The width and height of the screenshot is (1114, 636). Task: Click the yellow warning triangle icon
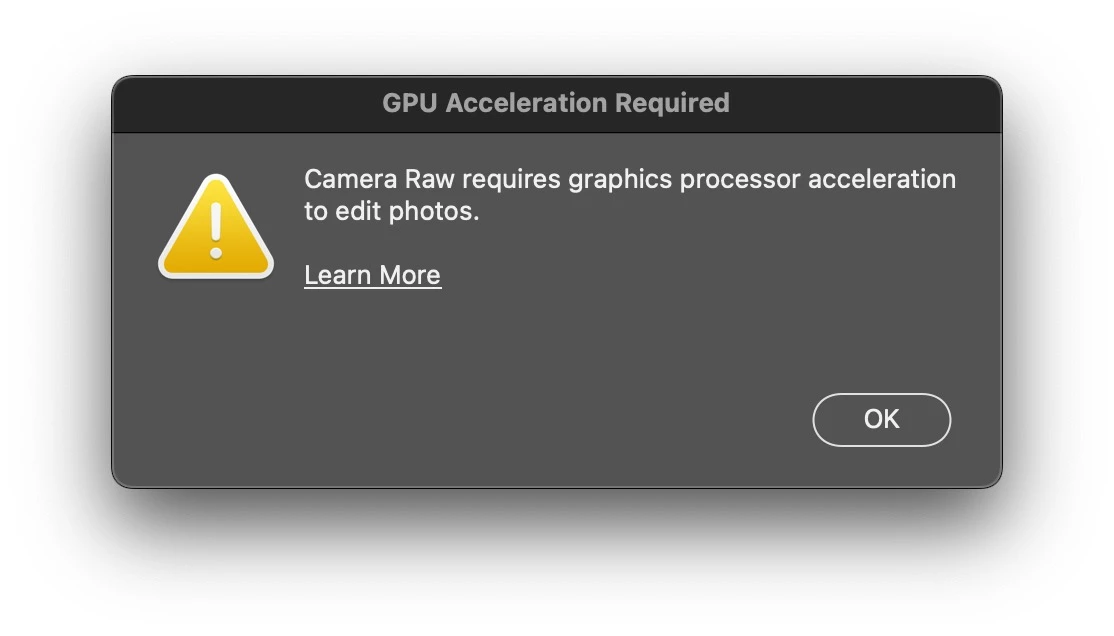[x=216, y=227]
